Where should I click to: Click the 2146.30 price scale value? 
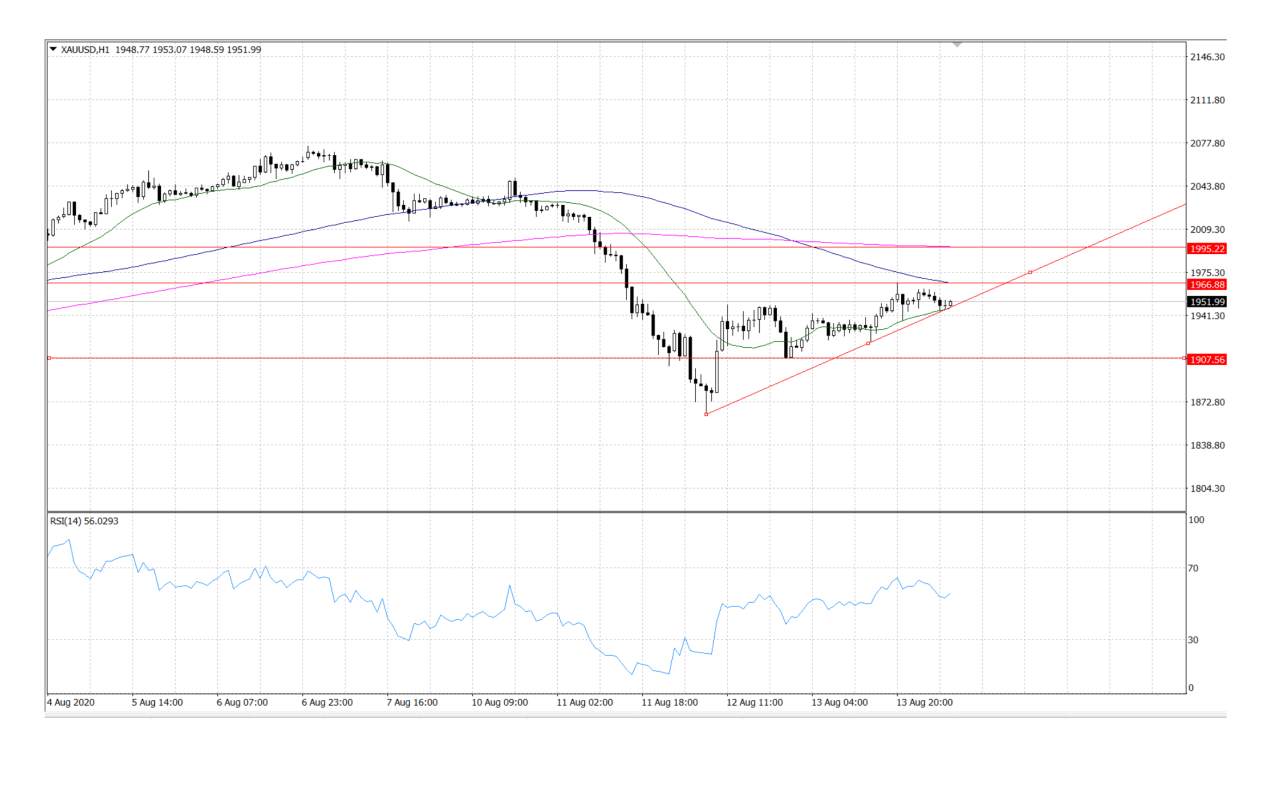pos(1208,58)
